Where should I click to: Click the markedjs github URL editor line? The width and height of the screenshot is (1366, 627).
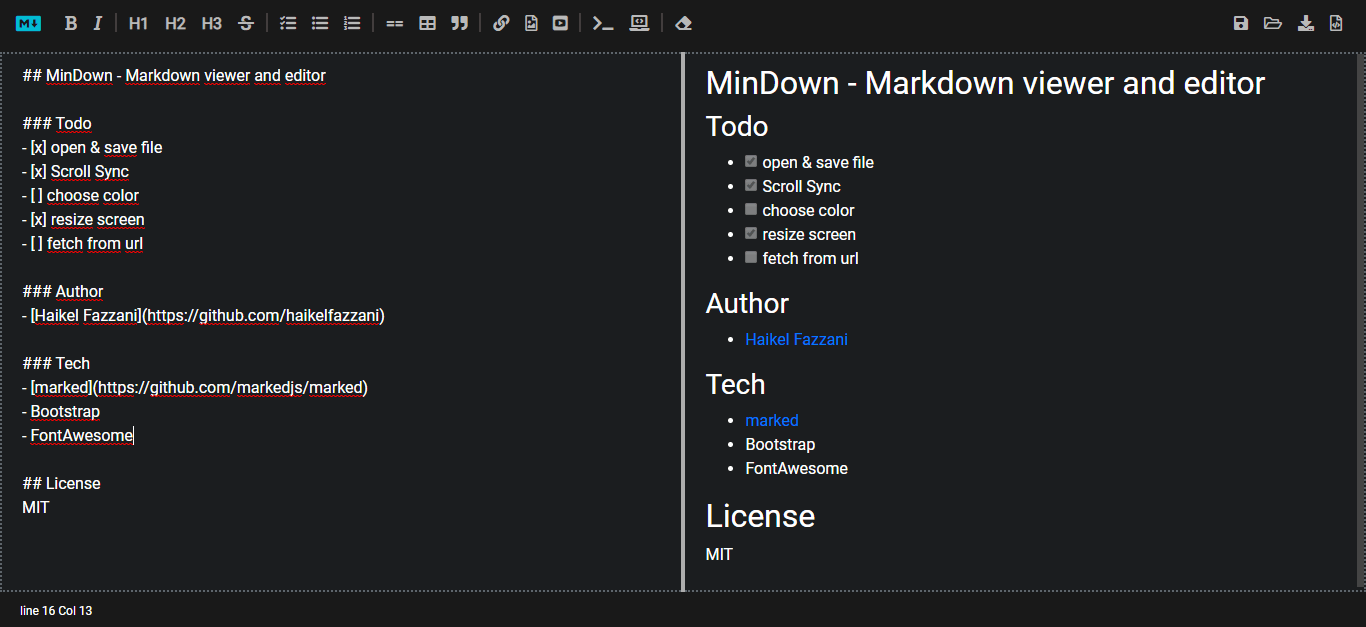point(195,387)
